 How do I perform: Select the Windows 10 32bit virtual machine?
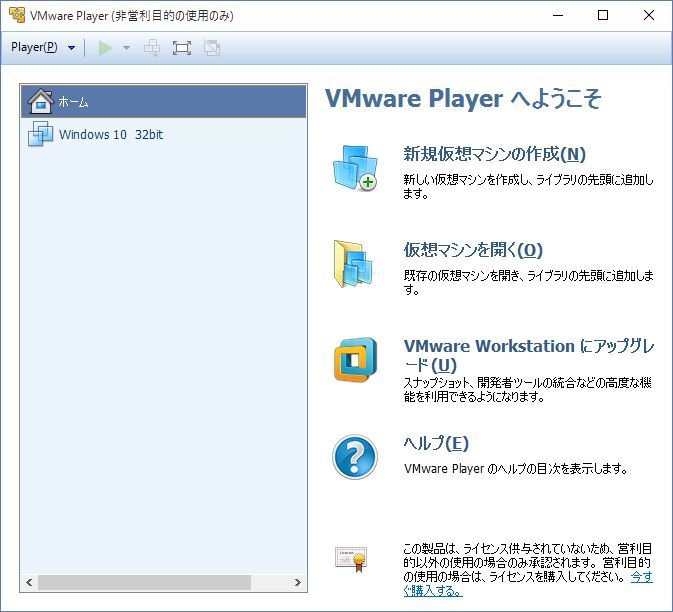coord(110,135)
